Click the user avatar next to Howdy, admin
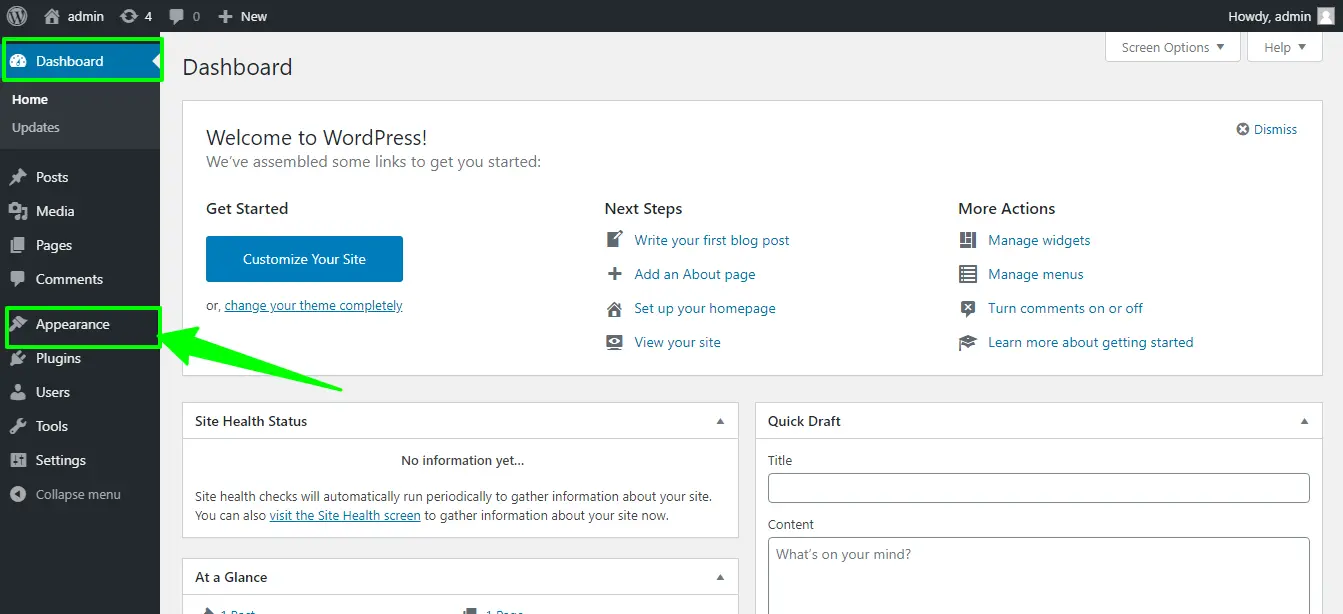The height and width of the screenshot is (614, 1343). coord(1326,16)
